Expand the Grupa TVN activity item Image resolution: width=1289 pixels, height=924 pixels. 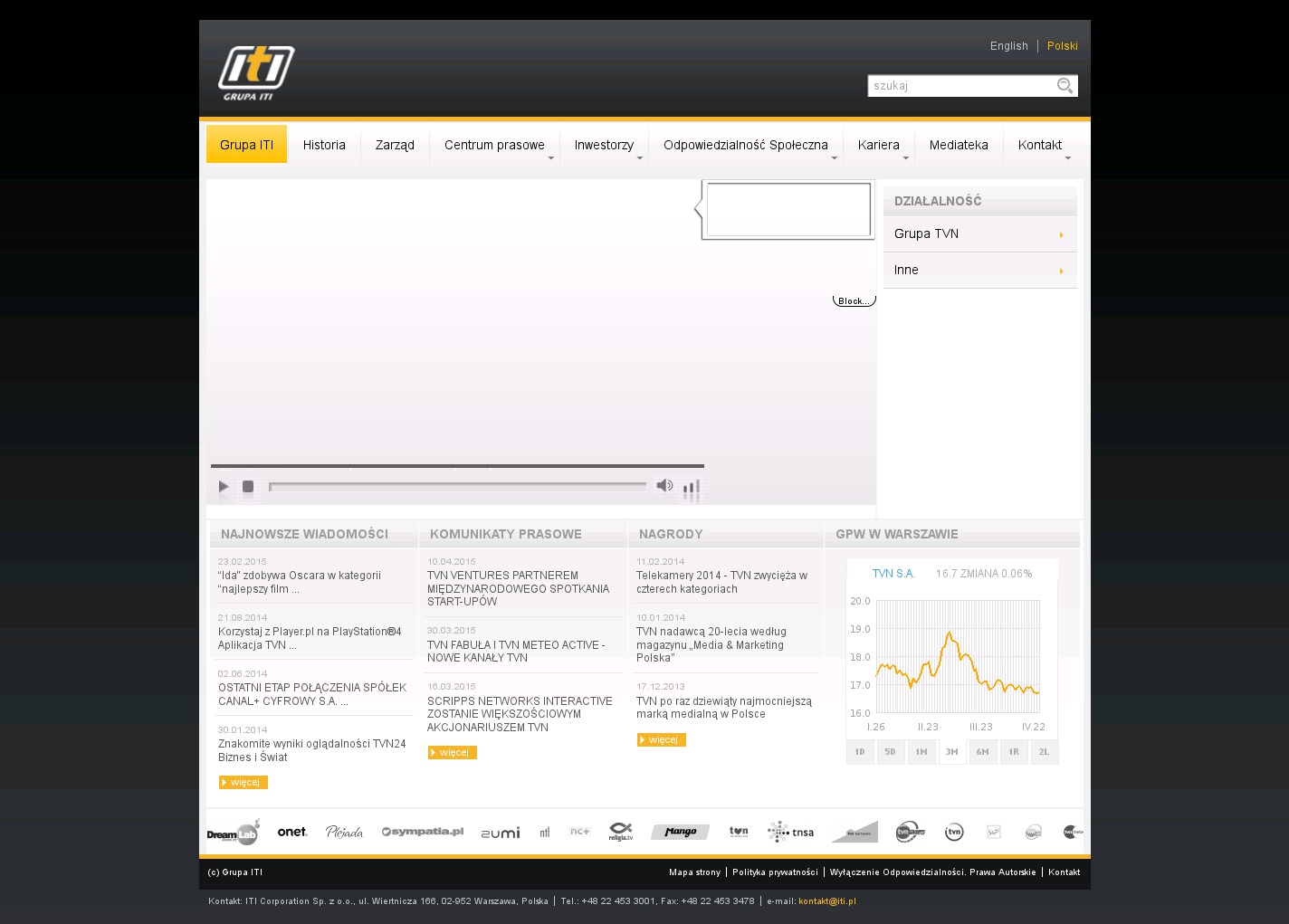(x=979, y=234)
